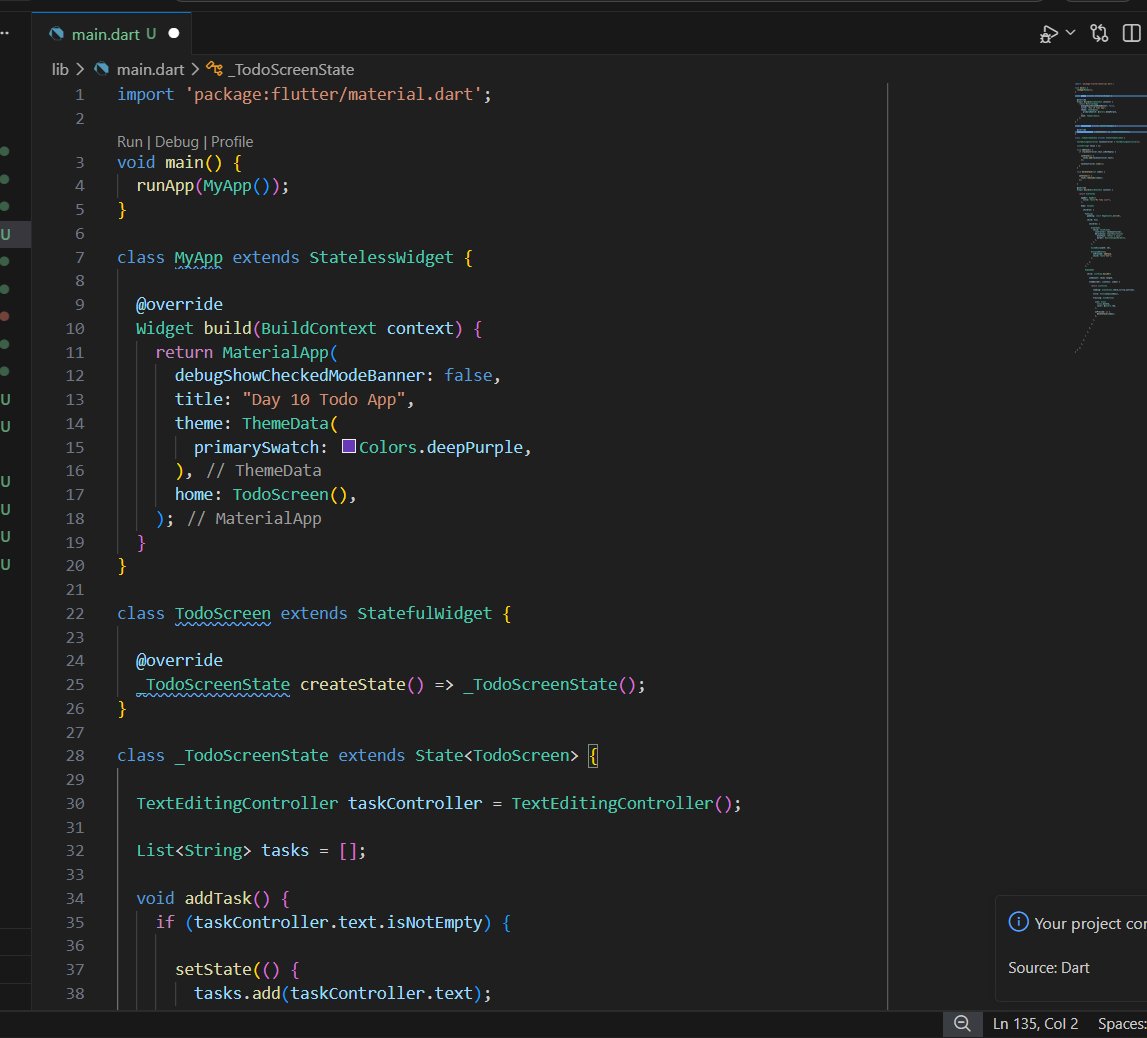Click 'List<String> tasks' declaration on line 32
This screenshot has height=1038, width=1147.
tap(222, 851)
